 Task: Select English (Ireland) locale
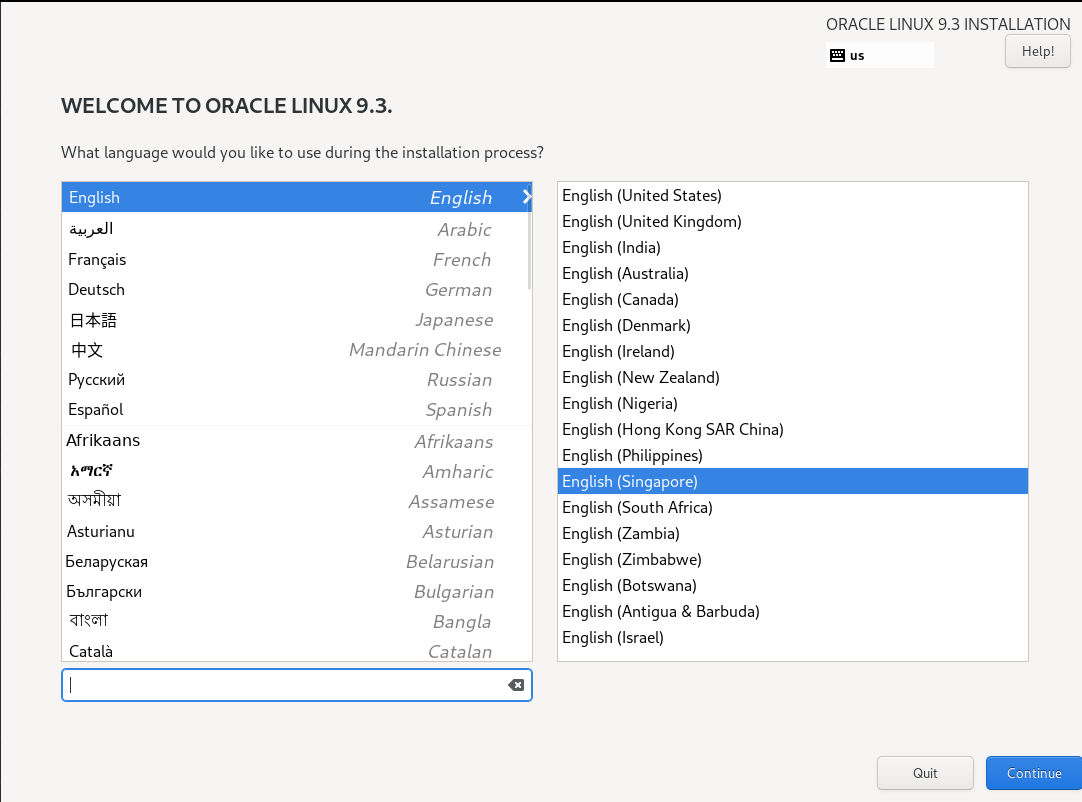[792, 351]
